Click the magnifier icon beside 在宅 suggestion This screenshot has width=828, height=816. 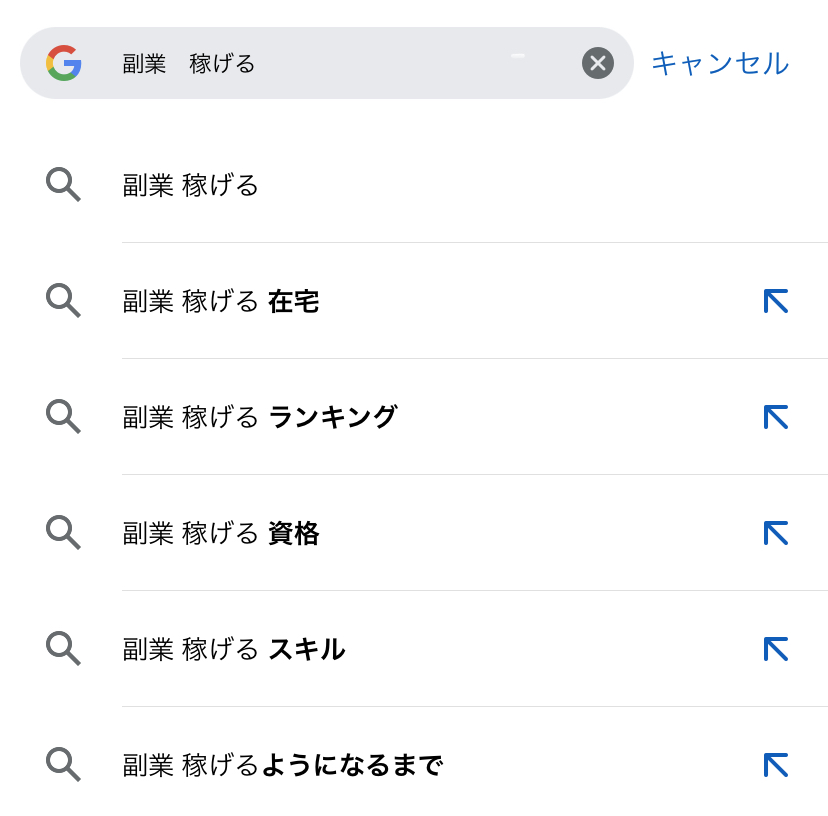pos(63,300)
